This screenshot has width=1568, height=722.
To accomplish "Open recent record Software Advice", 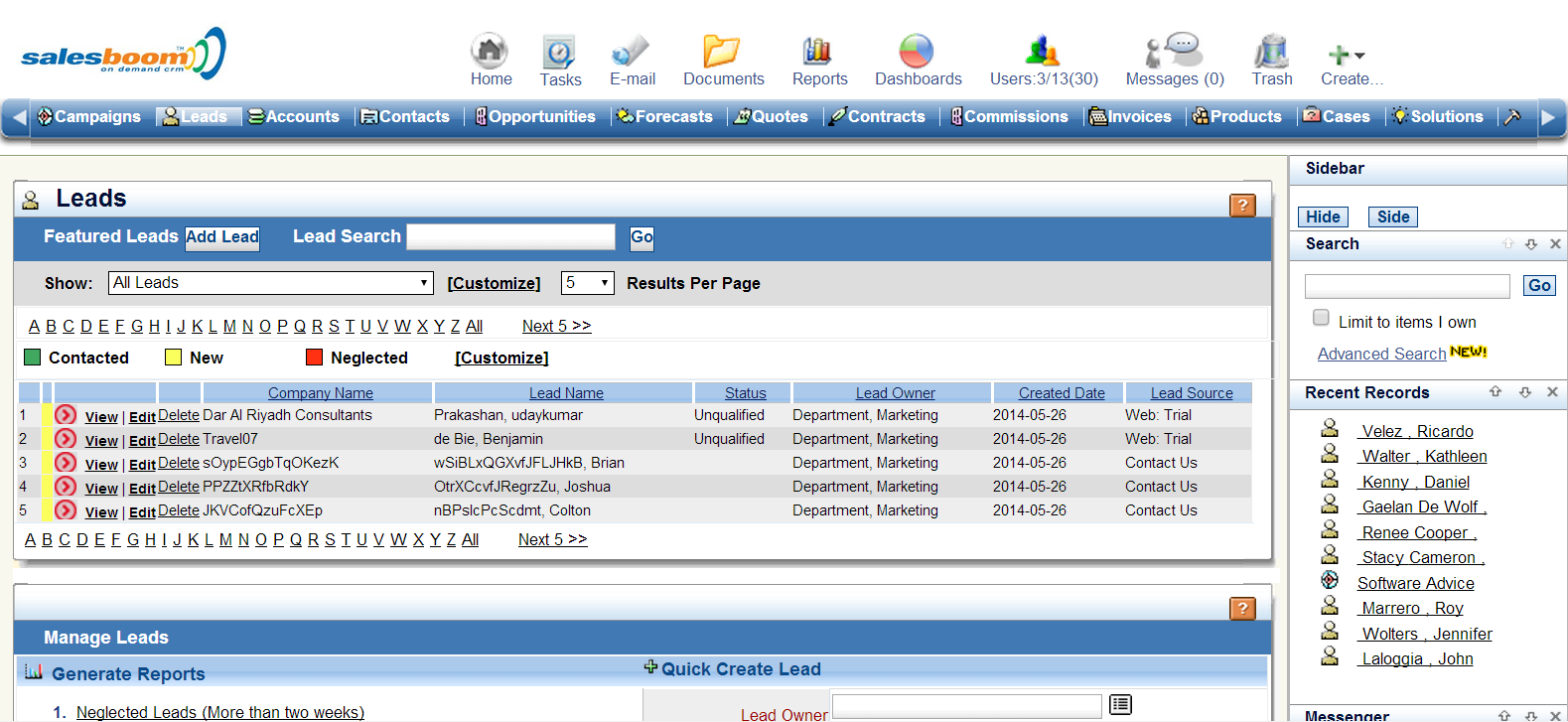I will coord(1415,583).
